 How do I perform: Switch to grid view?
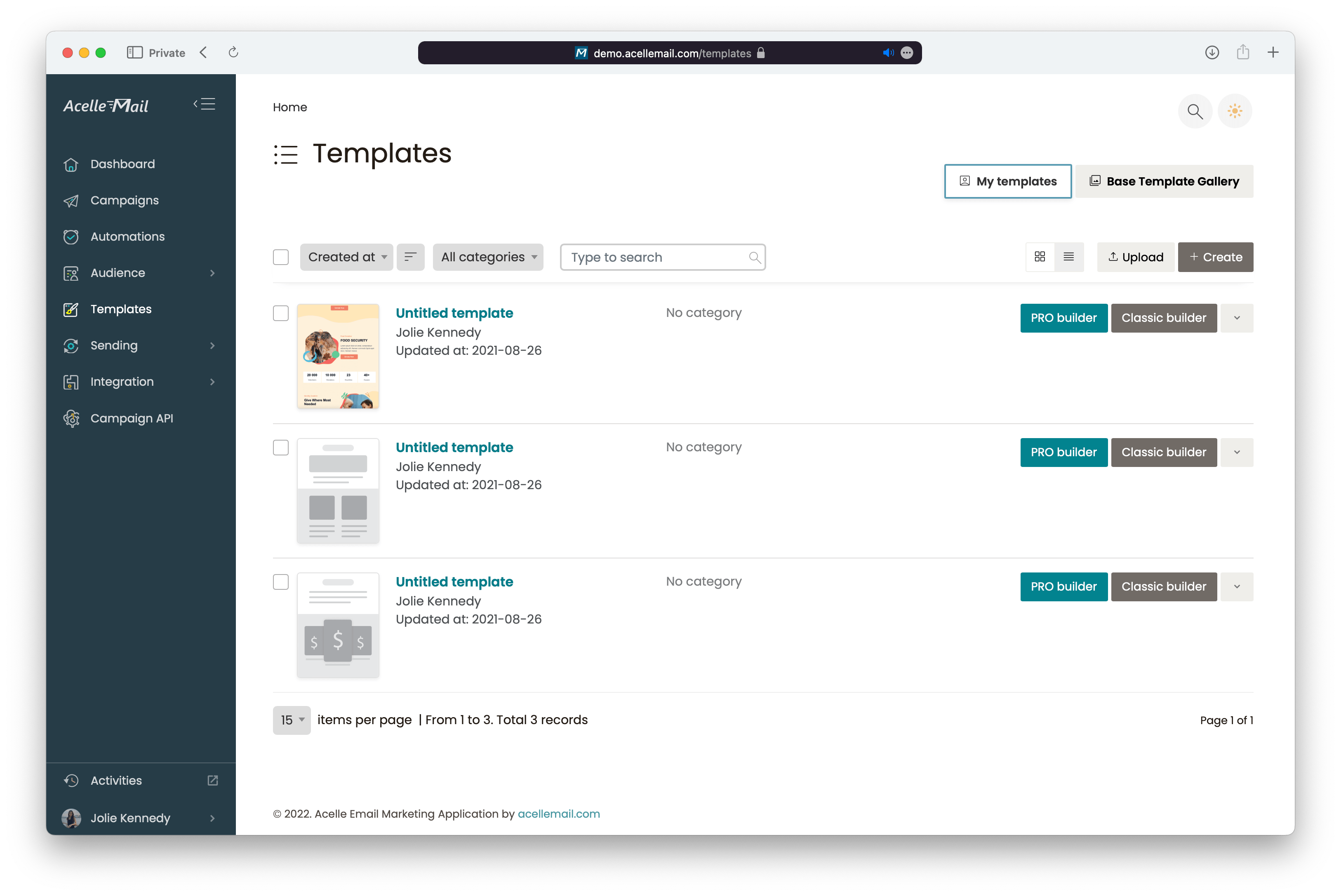coord(1040,257)
